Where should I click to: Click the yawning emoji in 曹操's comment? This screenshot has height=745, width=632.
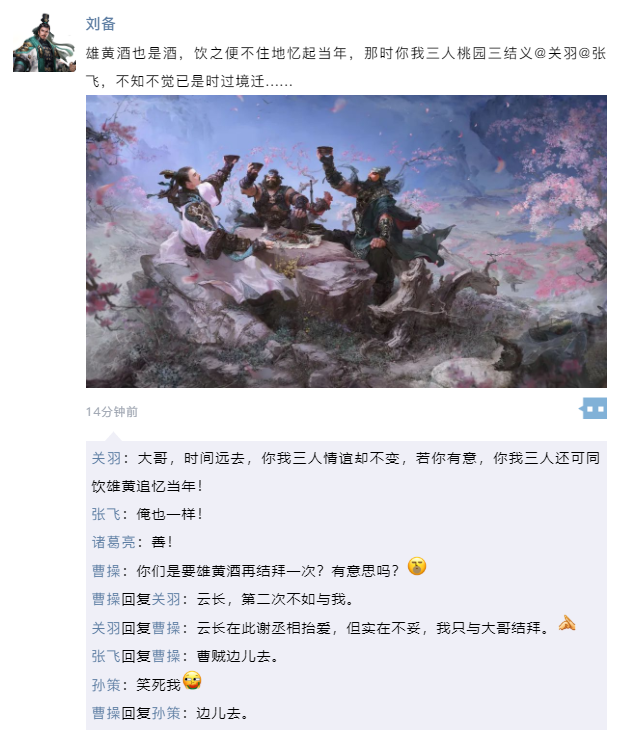click(x=417, y=566)
